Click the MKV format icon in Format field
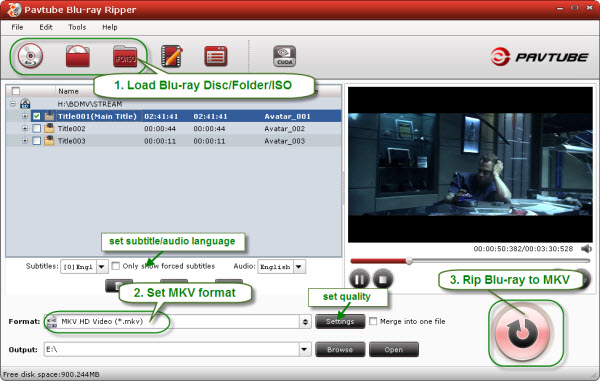Image resolution: width=600 pixels, height=381 pixels. (x=52, y=322)
